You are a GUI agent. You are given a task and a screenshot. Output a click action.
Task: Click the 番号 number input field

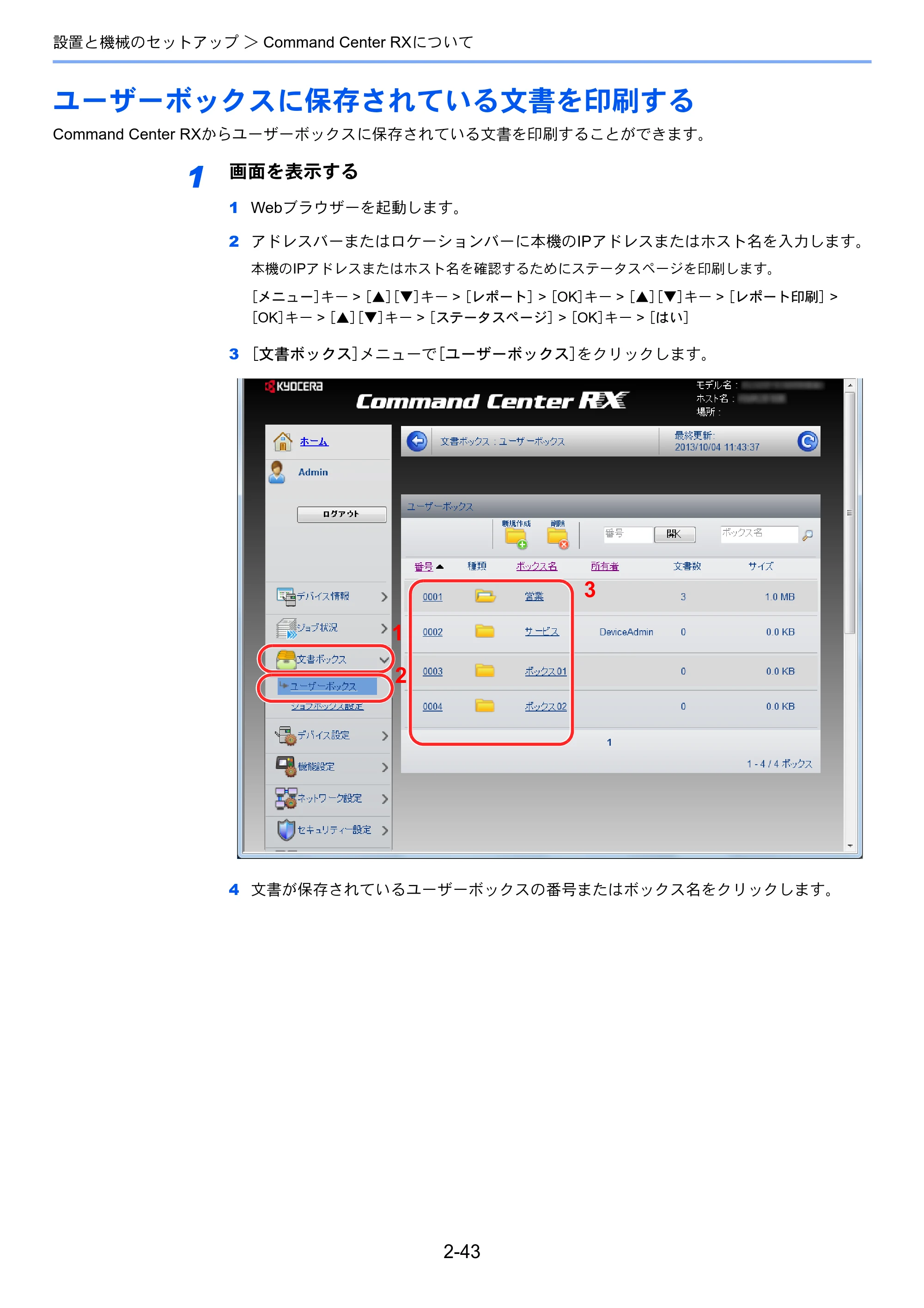628,534
